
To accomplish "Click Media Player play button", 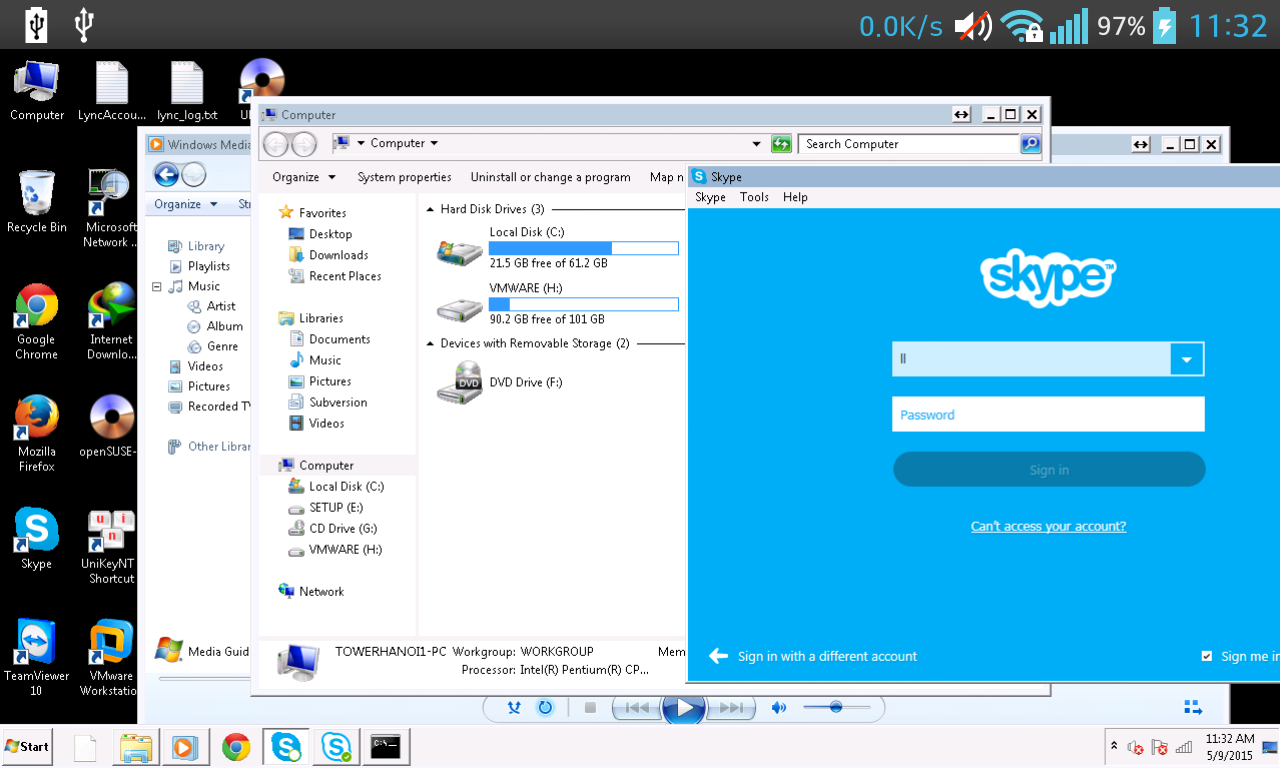I will pyautogui.click(x=684, y=708).
